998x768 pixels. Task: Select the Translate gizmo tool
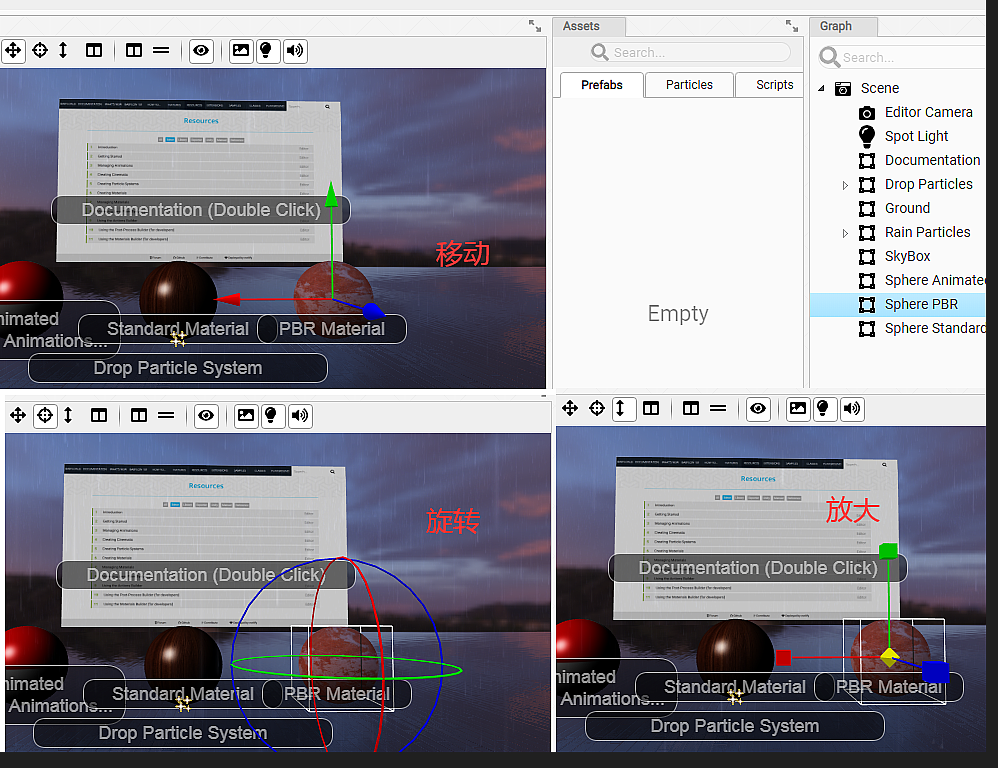coord(14,51)
